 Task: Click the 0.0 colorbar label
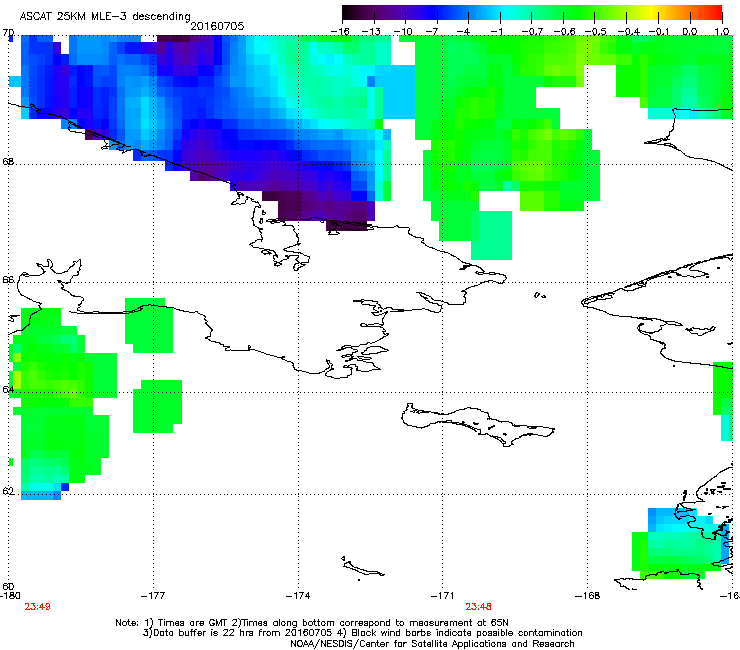pos(690,32)
